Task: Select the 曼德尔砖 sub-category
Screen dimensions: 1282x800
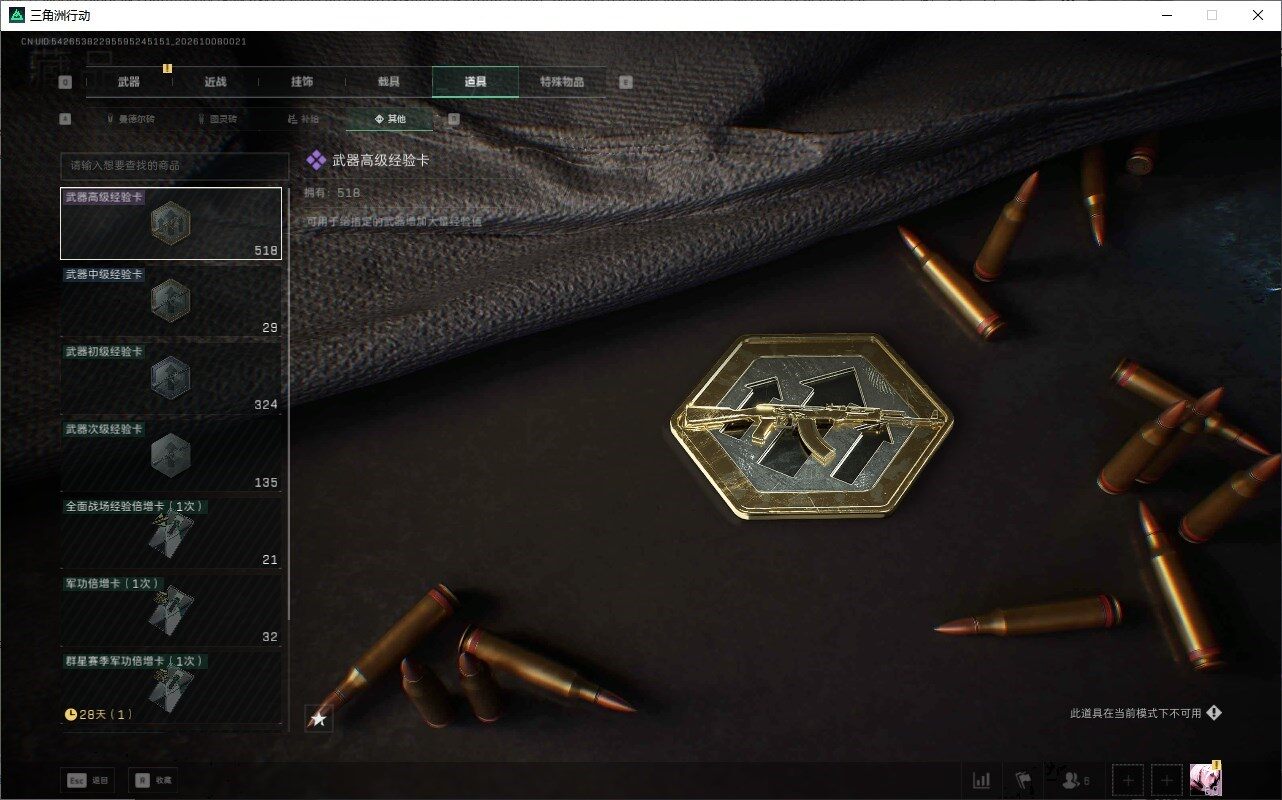Action: 129,119
